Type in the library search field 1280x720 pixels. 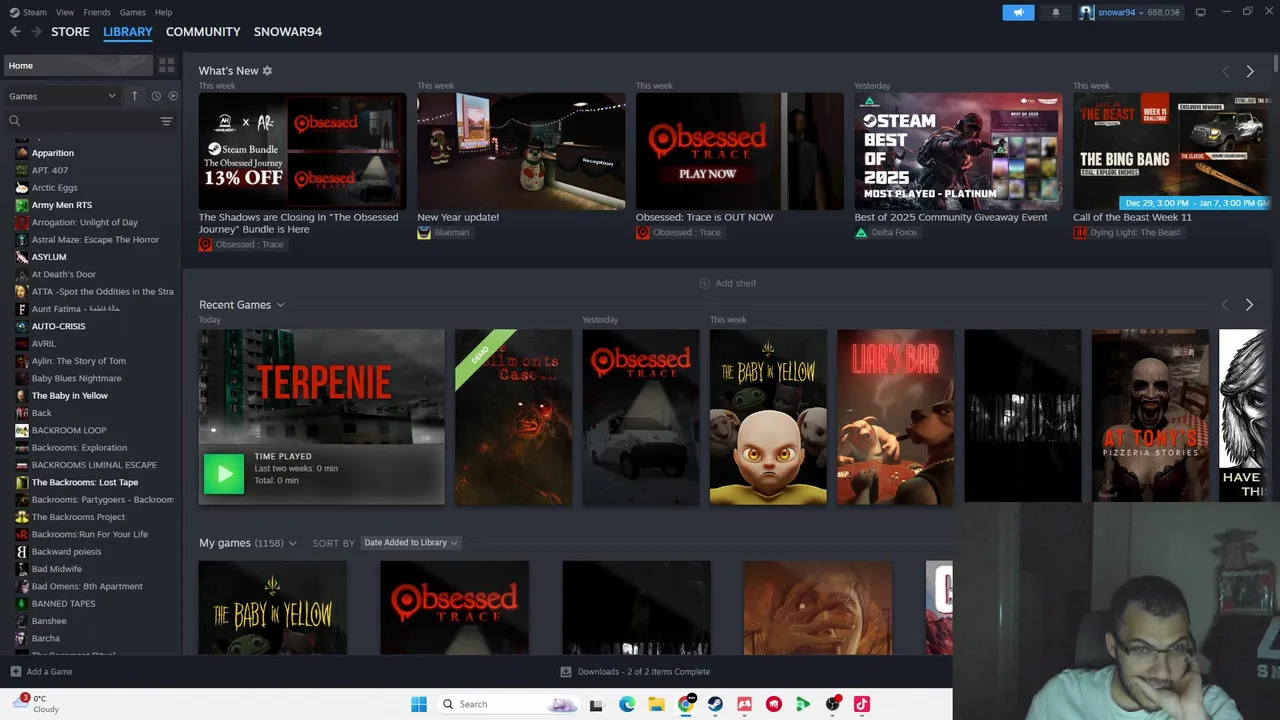pyautogui.click(x=90, y=121)
